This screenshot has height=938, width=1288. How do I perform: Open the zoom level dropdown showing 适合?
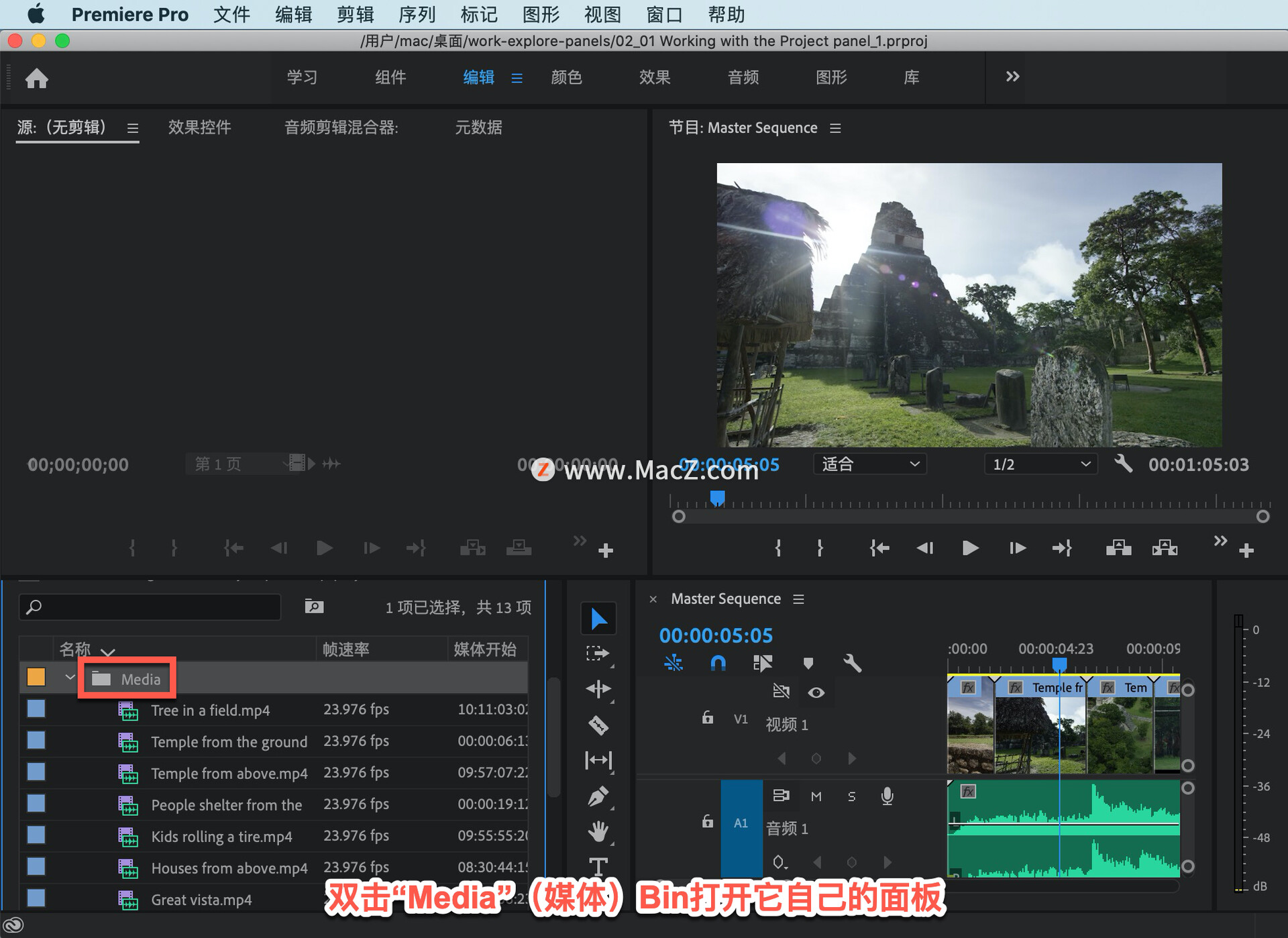pos(869,464)
